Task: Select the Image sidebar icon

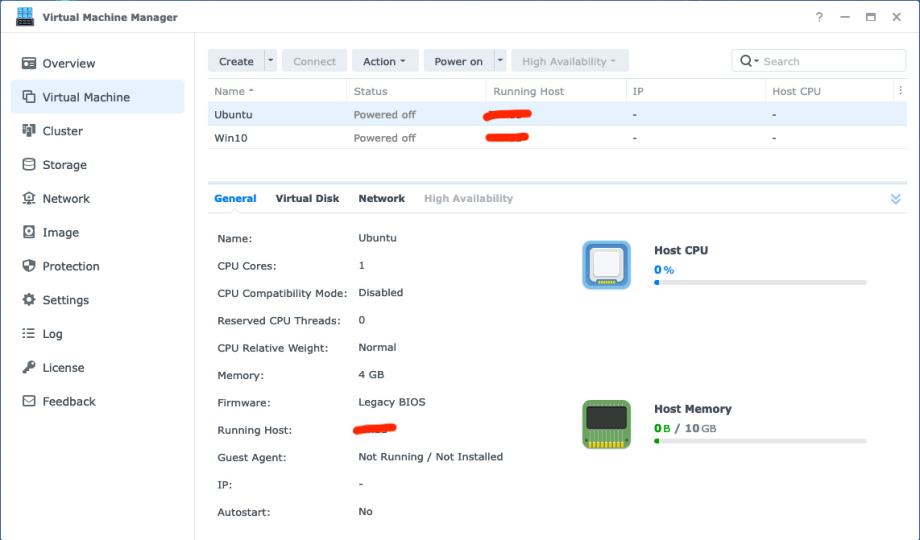Action: click(x=29, y=233)
